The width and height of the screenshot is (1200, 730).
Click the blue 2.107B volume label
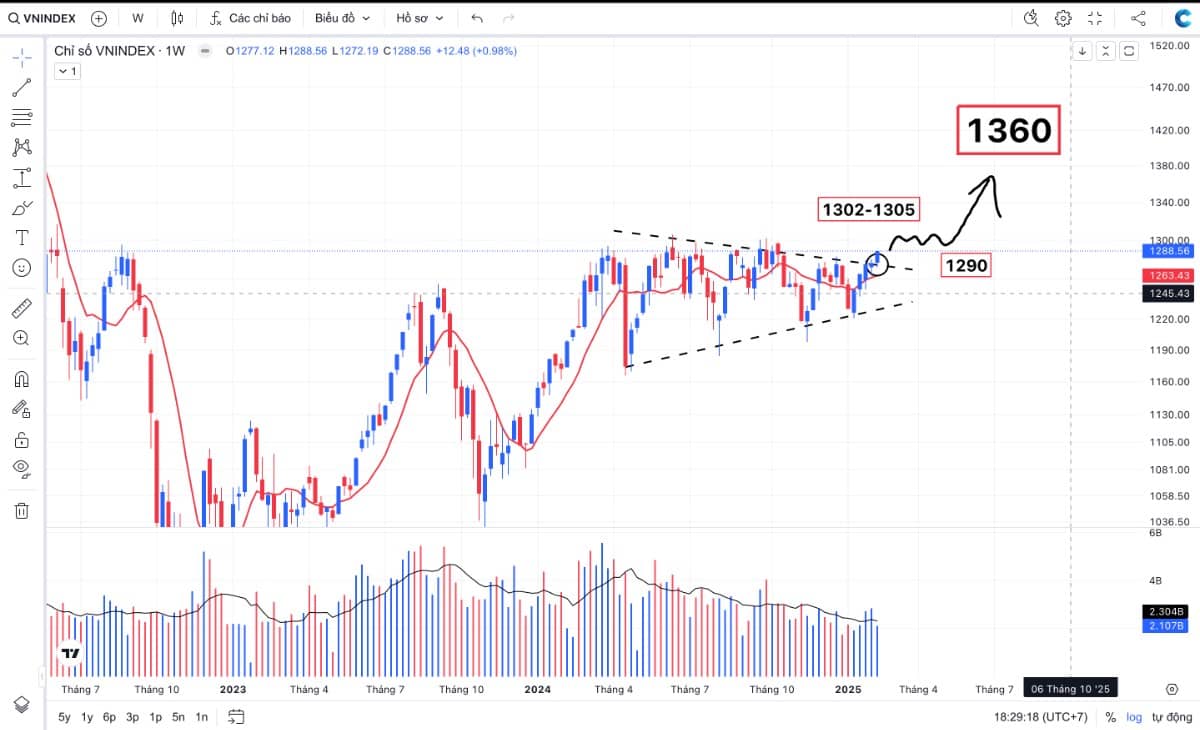1167,626
